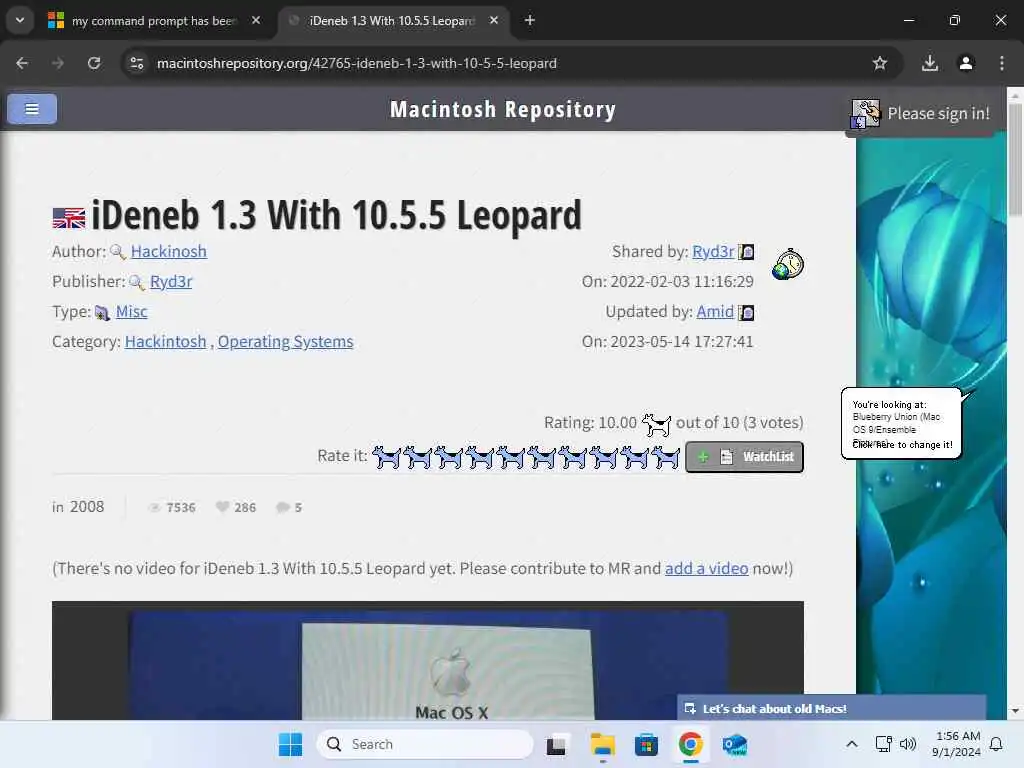Open Chrome three-dot menu
The image size is (1024, 768).
point(1002,63)
